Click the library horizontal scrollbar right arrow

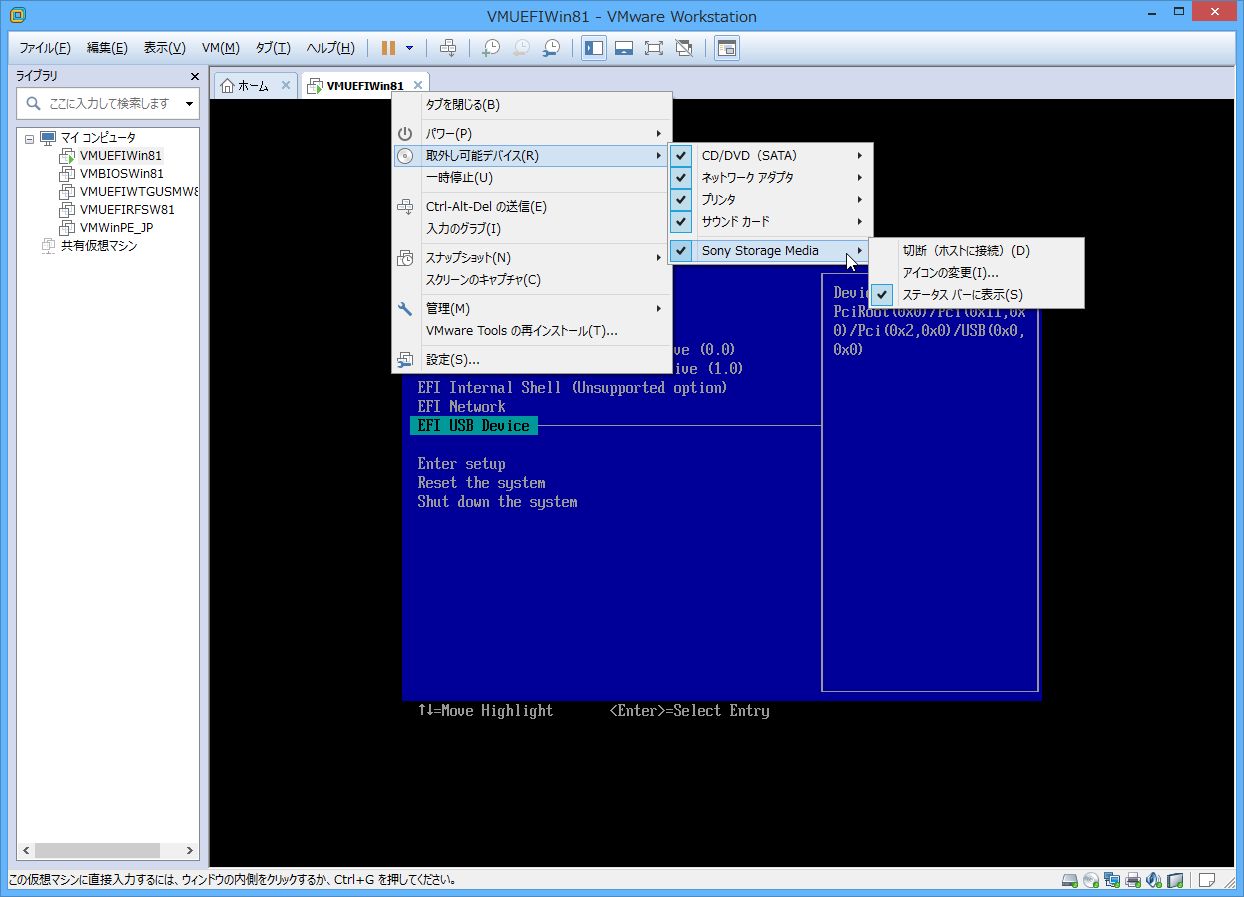pos(190,851)
